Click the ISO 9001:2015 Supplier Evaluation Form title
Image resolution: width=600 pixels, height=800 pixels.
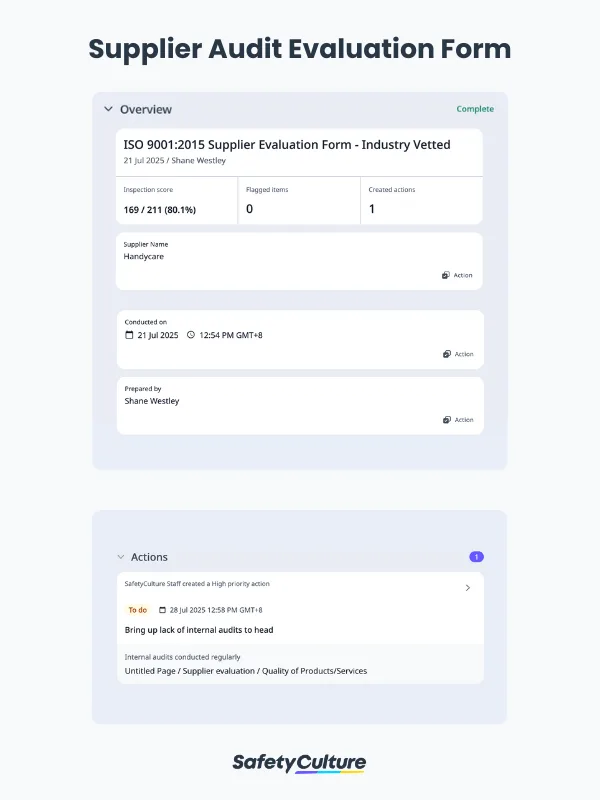tap(287, 144)
